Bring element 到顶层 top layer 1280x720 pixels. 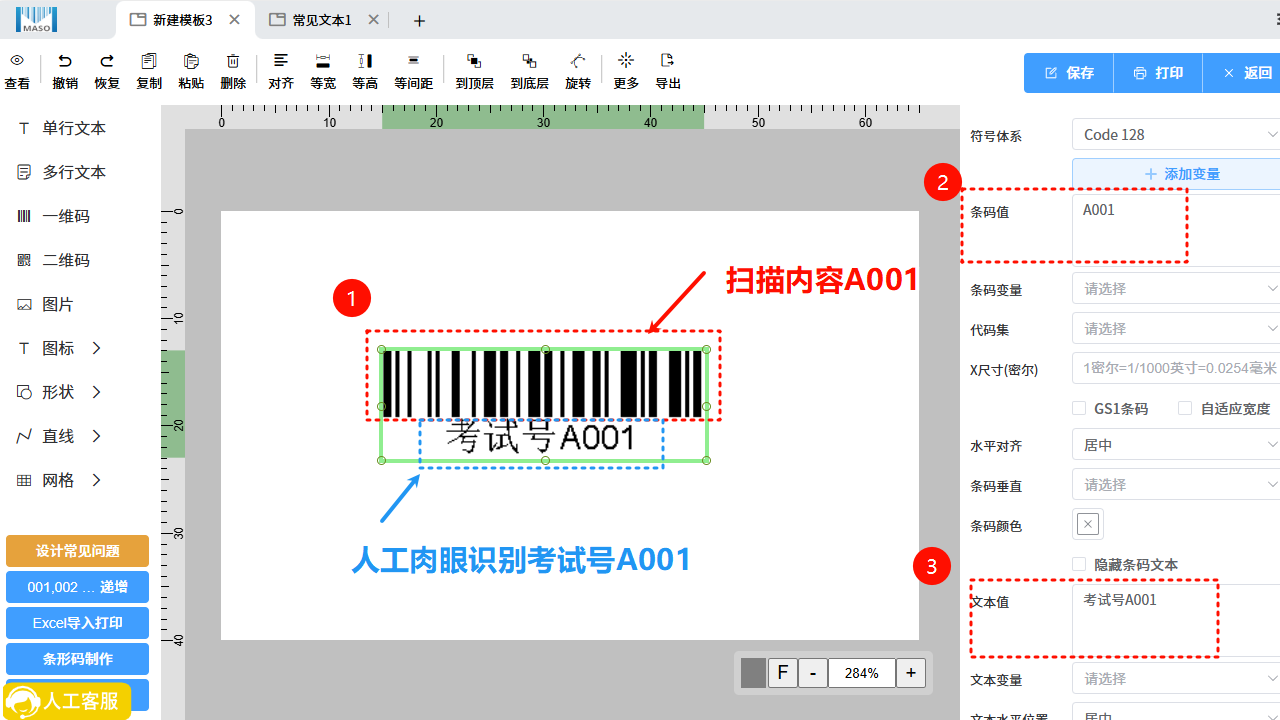tap(474, 61)
